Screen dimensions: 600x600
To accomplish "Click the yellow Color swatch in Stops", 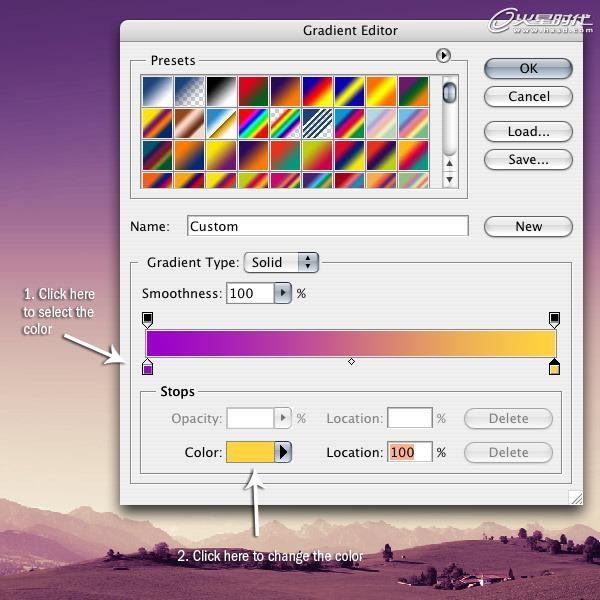I will [251, 452].
